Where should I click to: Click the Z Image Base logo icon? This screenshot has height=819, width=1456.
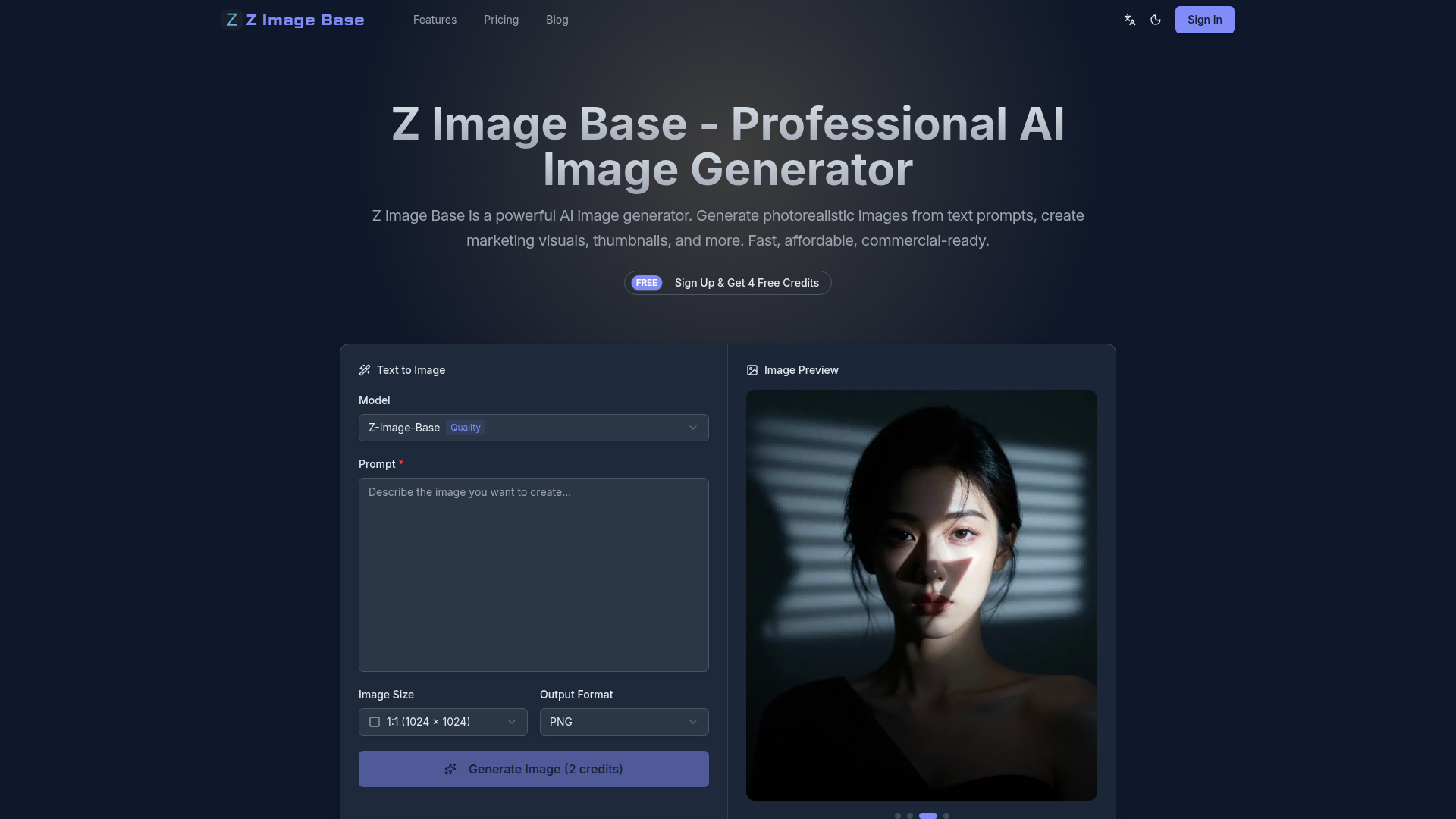[x=232, y=20]
